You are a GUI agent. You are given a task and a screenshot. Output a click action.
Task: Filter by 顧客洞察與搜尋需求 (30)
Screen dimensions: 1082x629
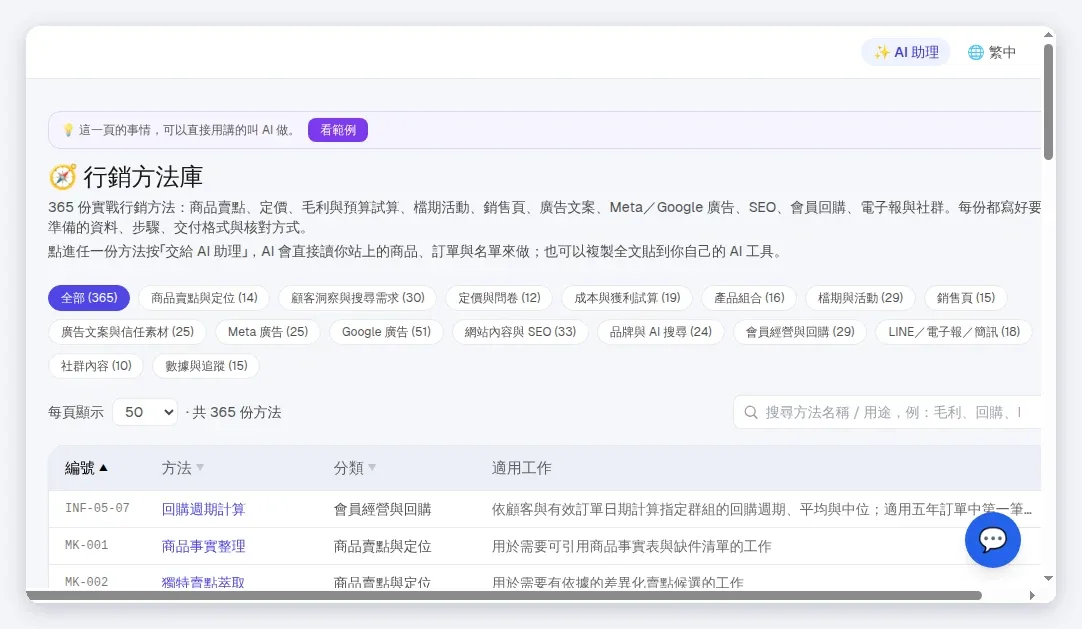tap(357, 298)
